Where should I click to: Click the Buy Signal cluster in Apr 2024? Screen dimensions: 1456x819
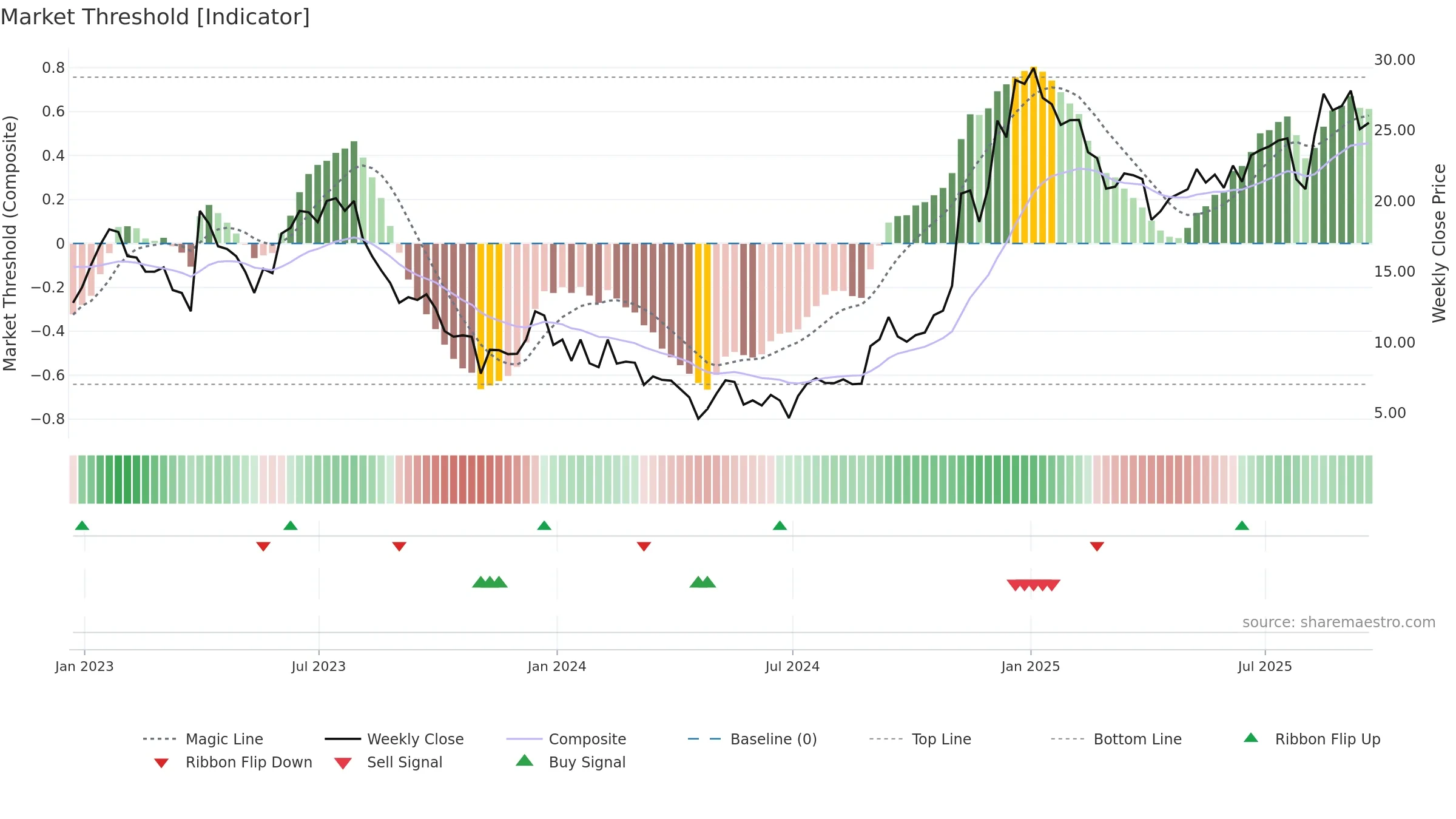click(703, 582)
